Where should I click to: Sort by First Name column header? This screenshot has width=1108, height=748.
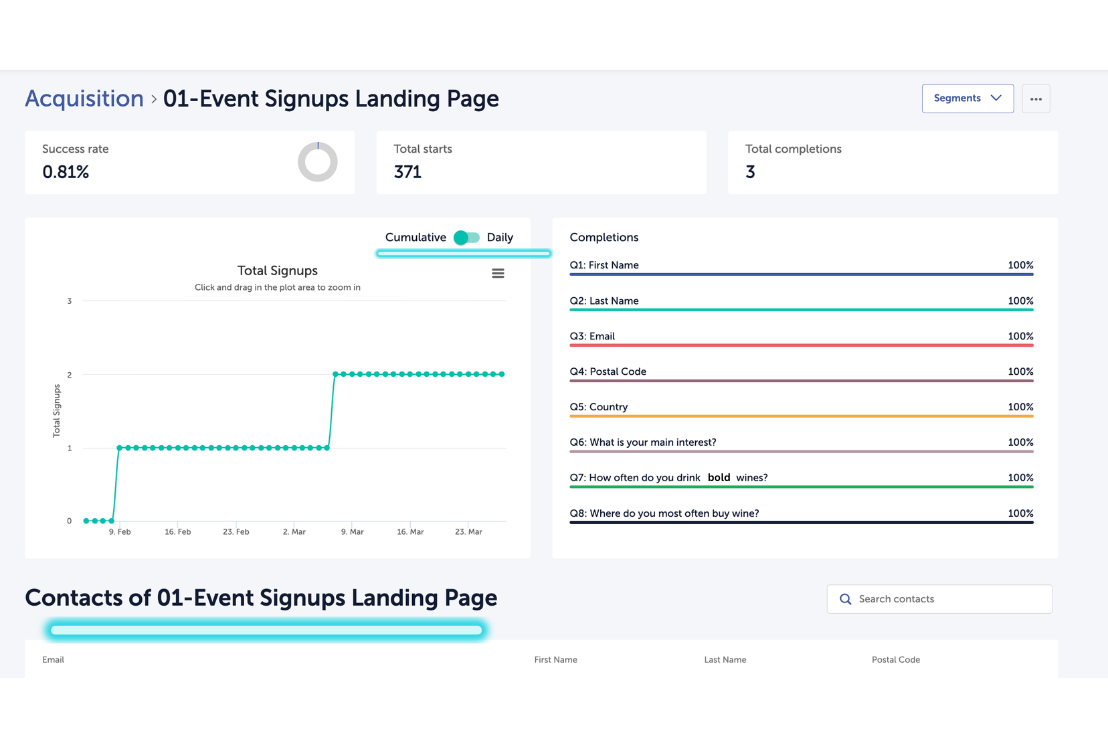point(555,660)
